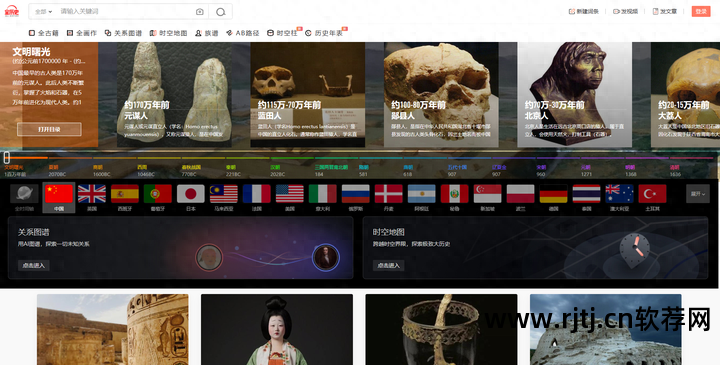This screenshot has height=365, width=720.
Task: Jump to 宋朝 960 on timeline
Action: click(541, 171)
